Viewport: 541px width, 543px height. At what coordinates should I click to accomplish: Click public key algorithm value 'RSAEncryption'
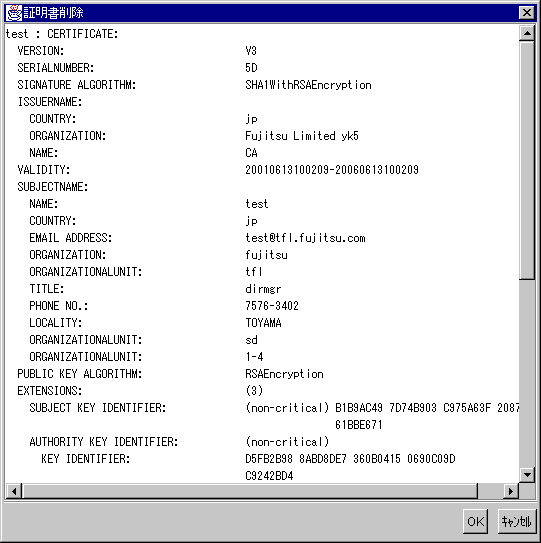point(284,374)
